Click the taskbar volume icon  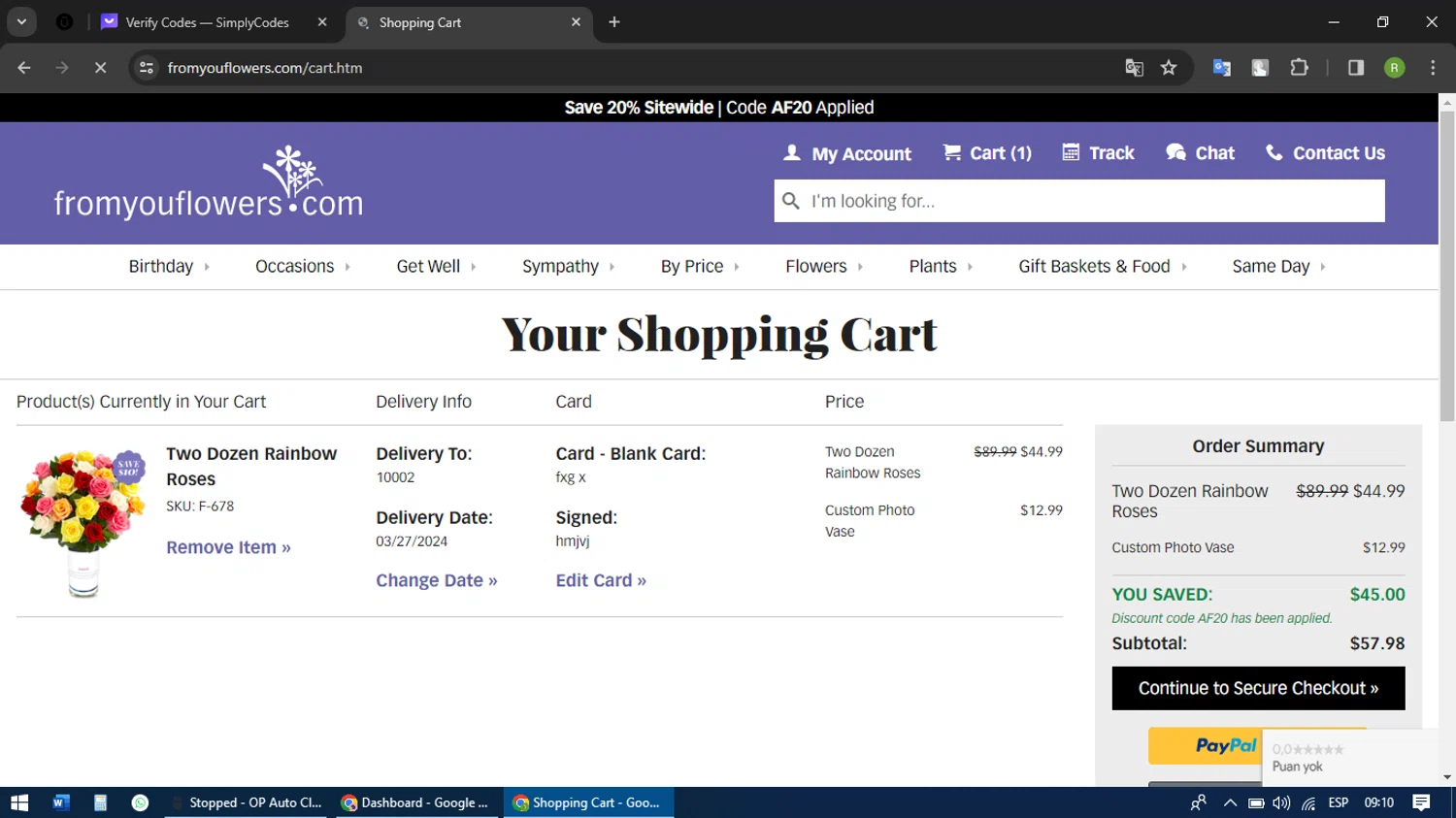(x=1281, y=802)
